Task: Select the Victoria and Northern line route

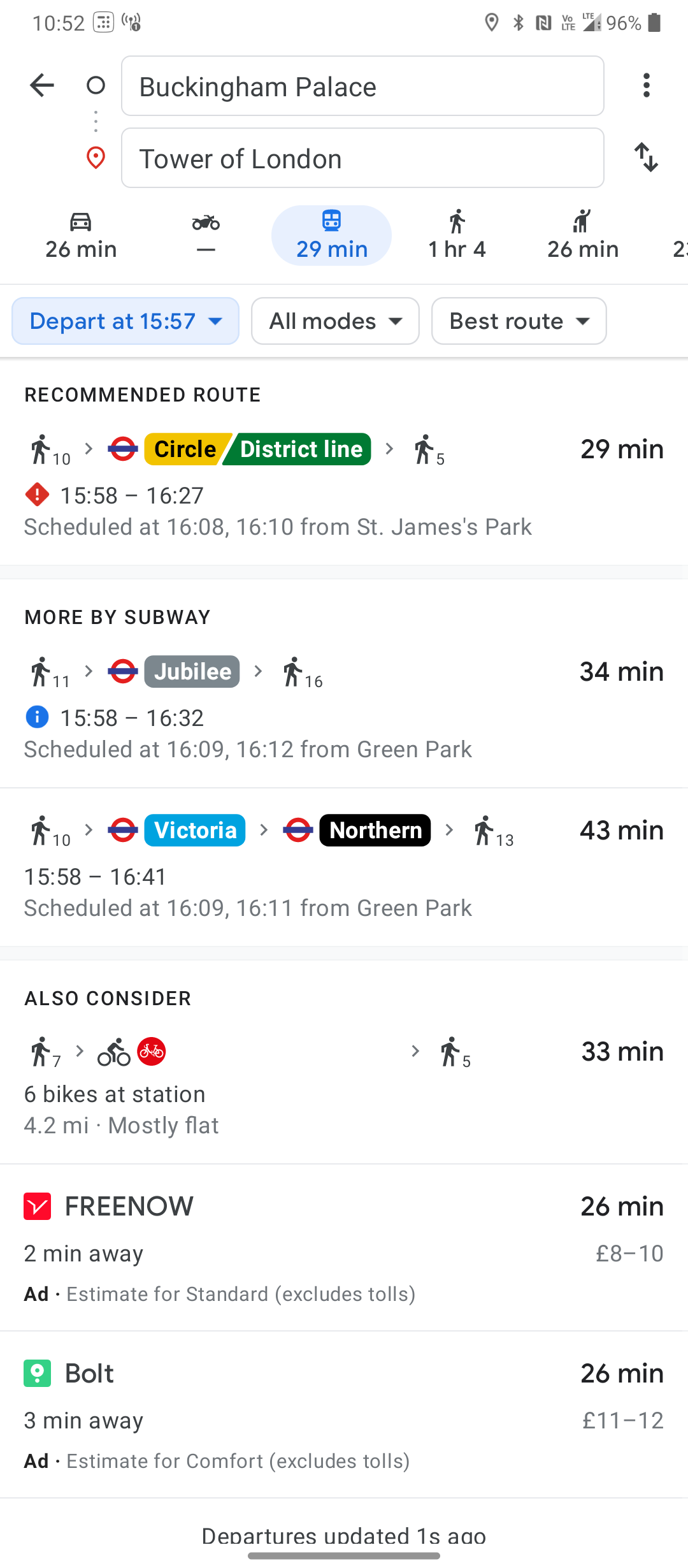Action: pos(344,868)
